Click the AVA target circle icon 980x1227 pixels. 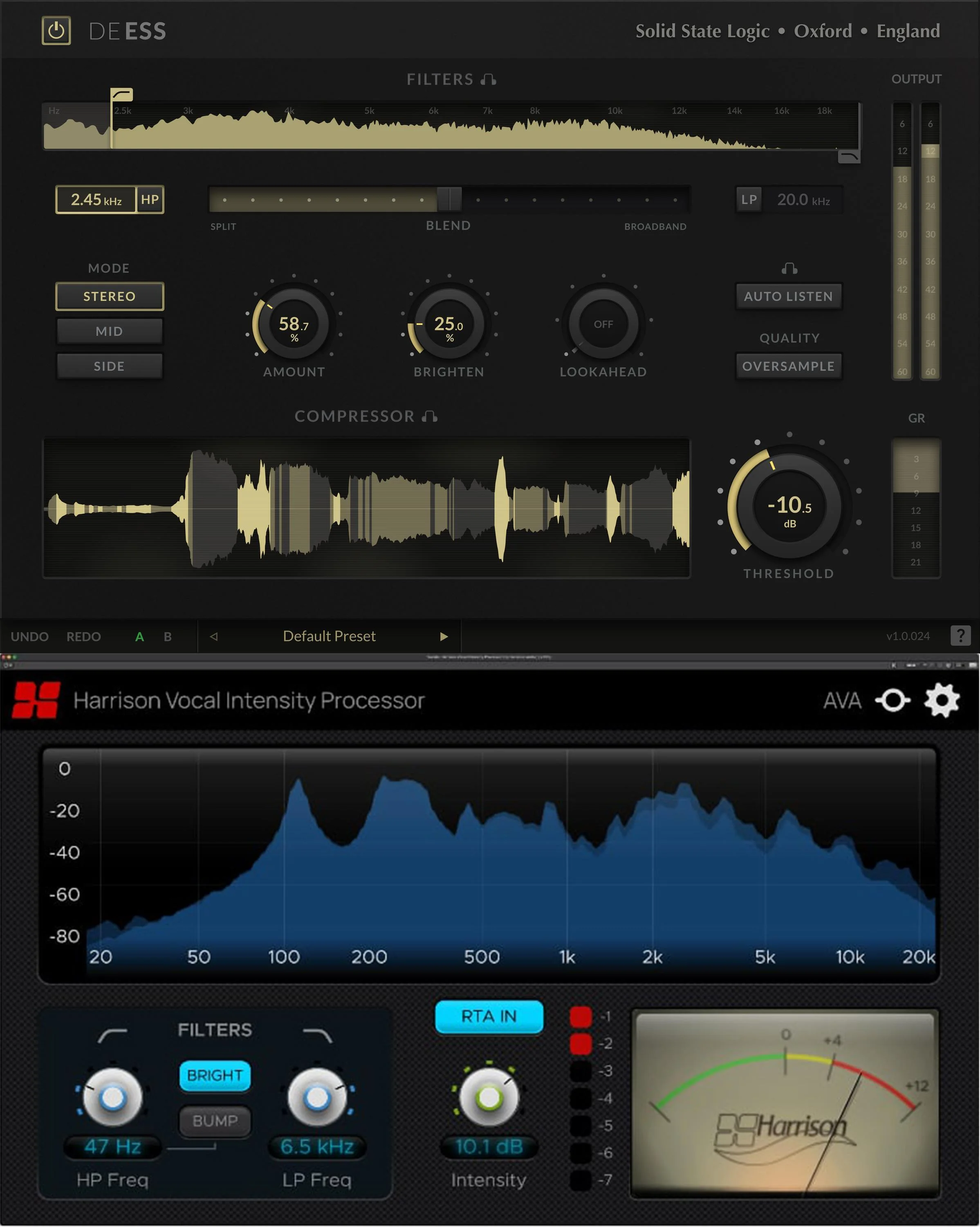tap(893, 701)
